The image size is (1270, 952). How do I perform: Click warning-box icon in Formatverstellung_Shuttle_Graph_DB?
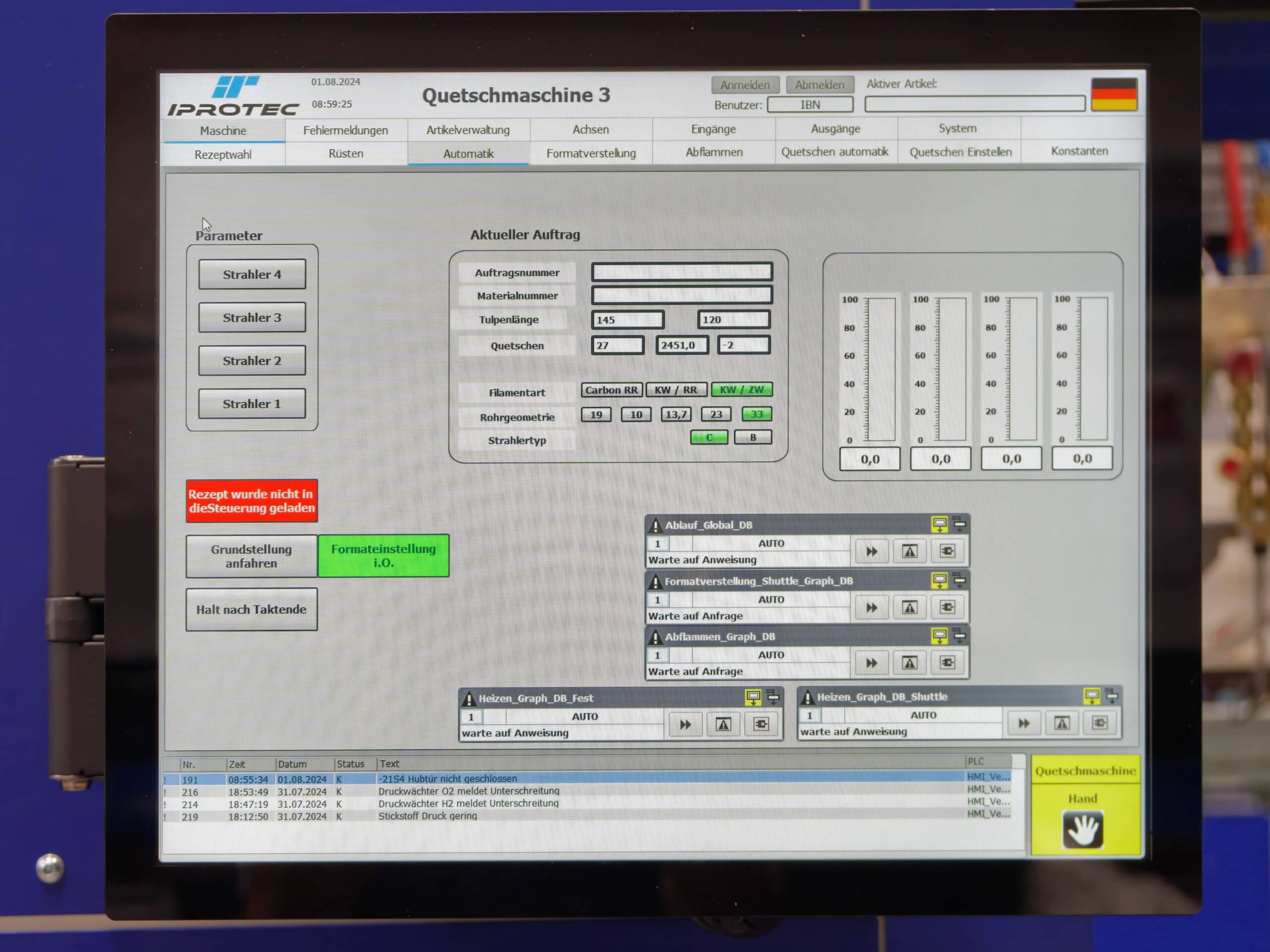point(909,607)
